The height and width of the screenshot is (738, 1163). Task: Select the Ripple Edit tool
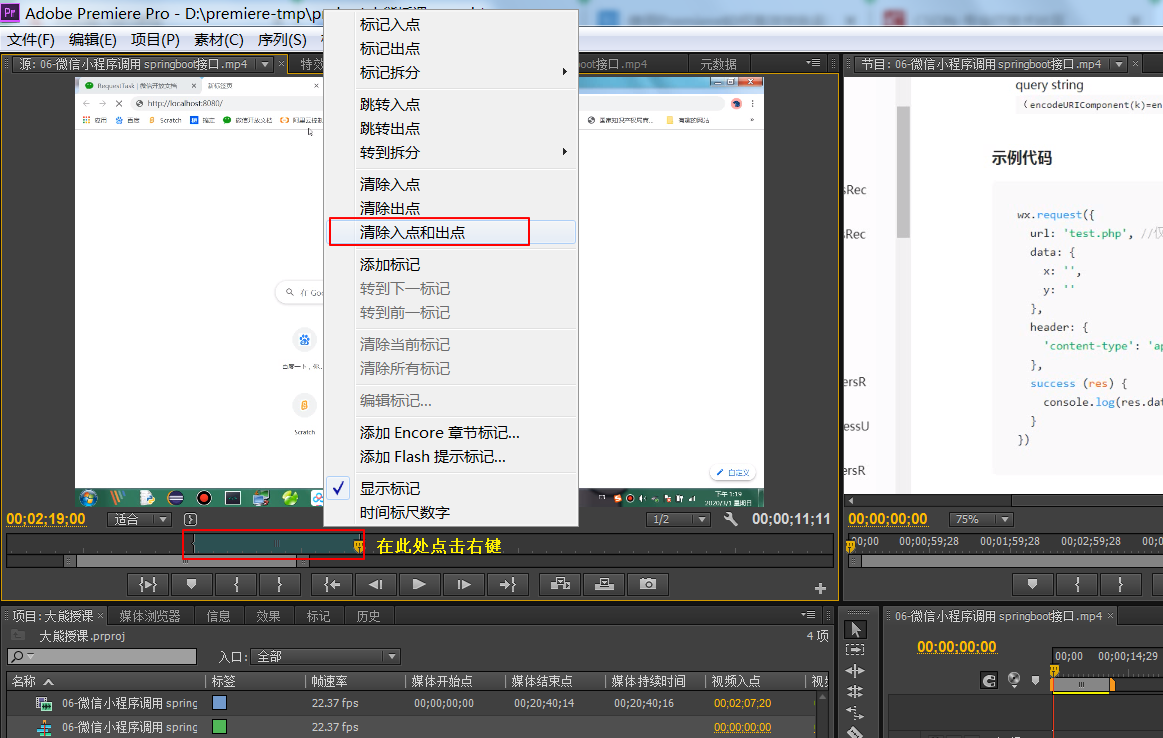856,670
